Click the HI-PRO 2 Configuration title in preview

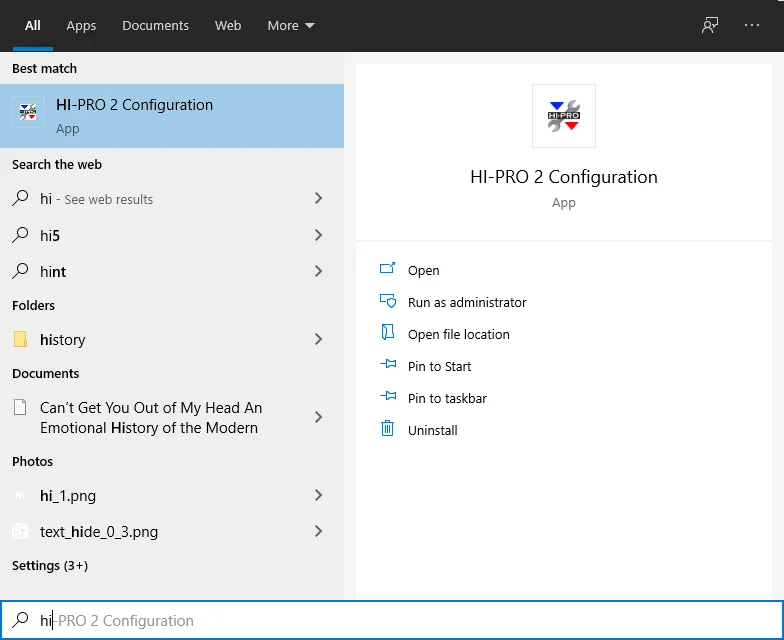[x=564, y=177]
